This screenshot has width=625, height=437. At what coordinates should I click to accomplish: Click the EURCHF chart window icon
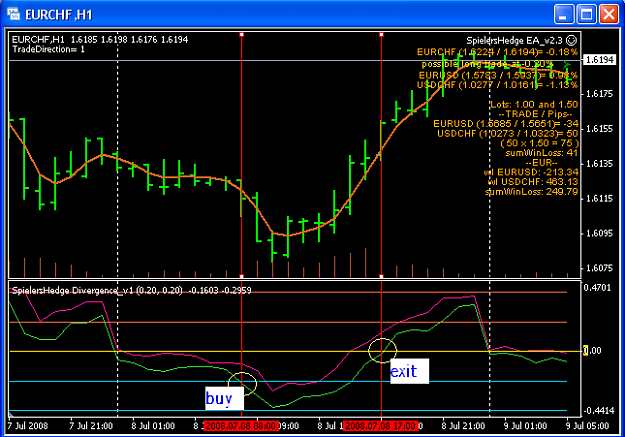13,14
